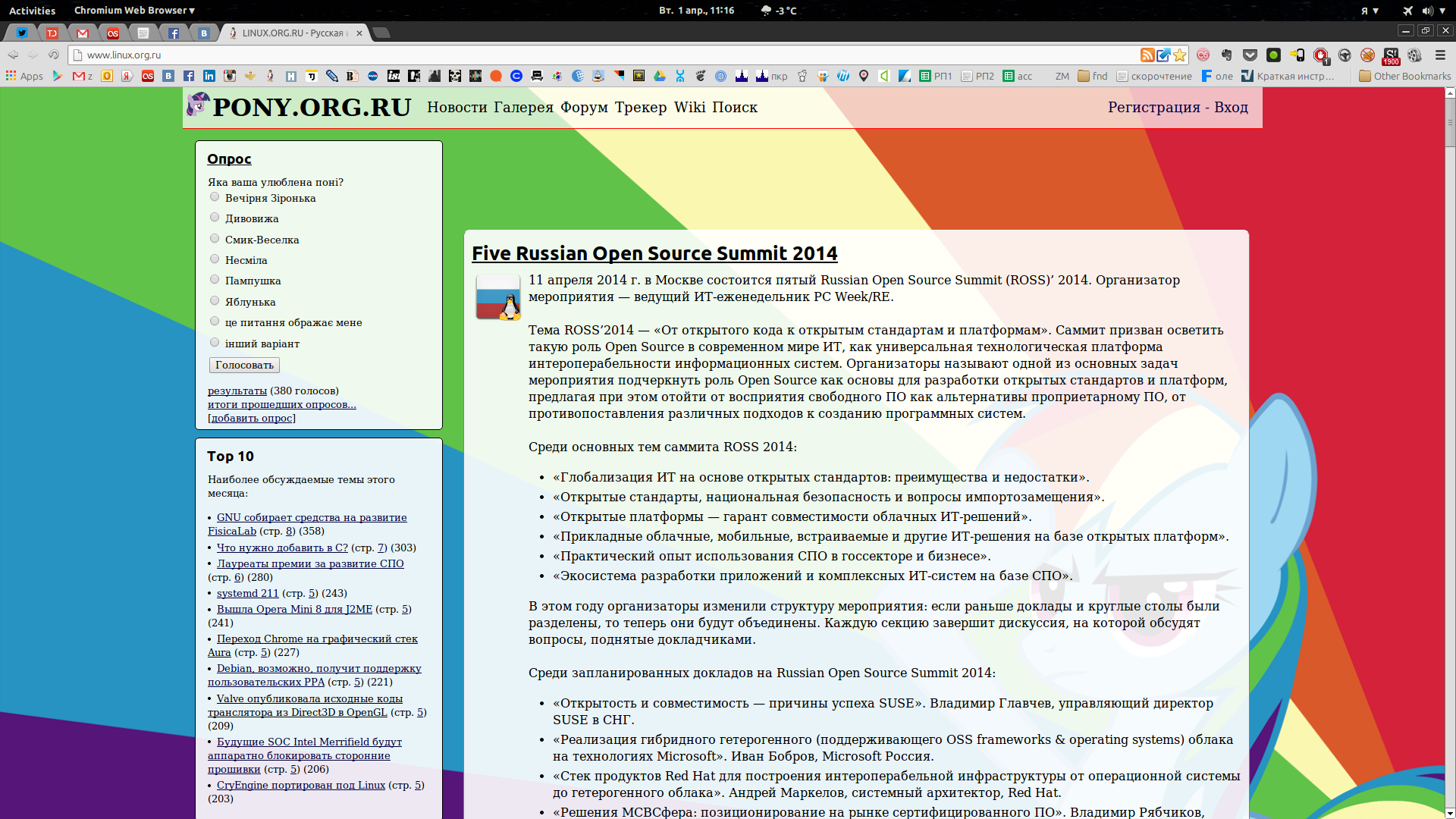Open the LinkedIn bookmark icon
Screen dimensions: 1456x819
click(209, 76)
